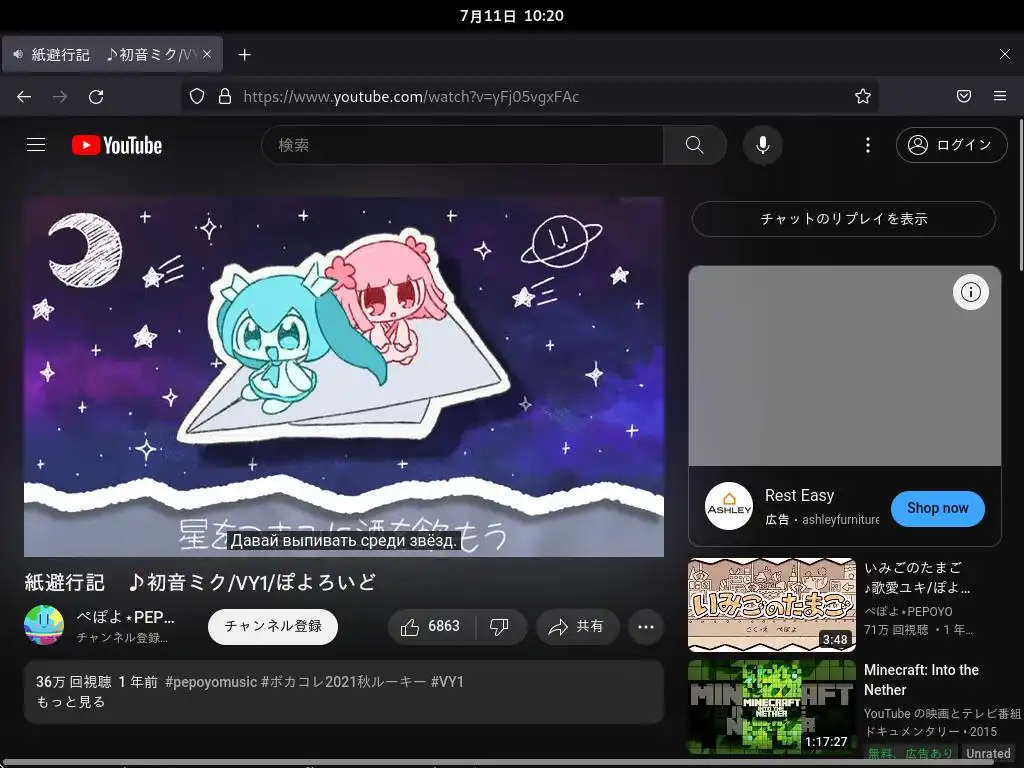Screen dimensions: 1024x768
Task: Open Firefox application menu
Action: pos(1000,97)
